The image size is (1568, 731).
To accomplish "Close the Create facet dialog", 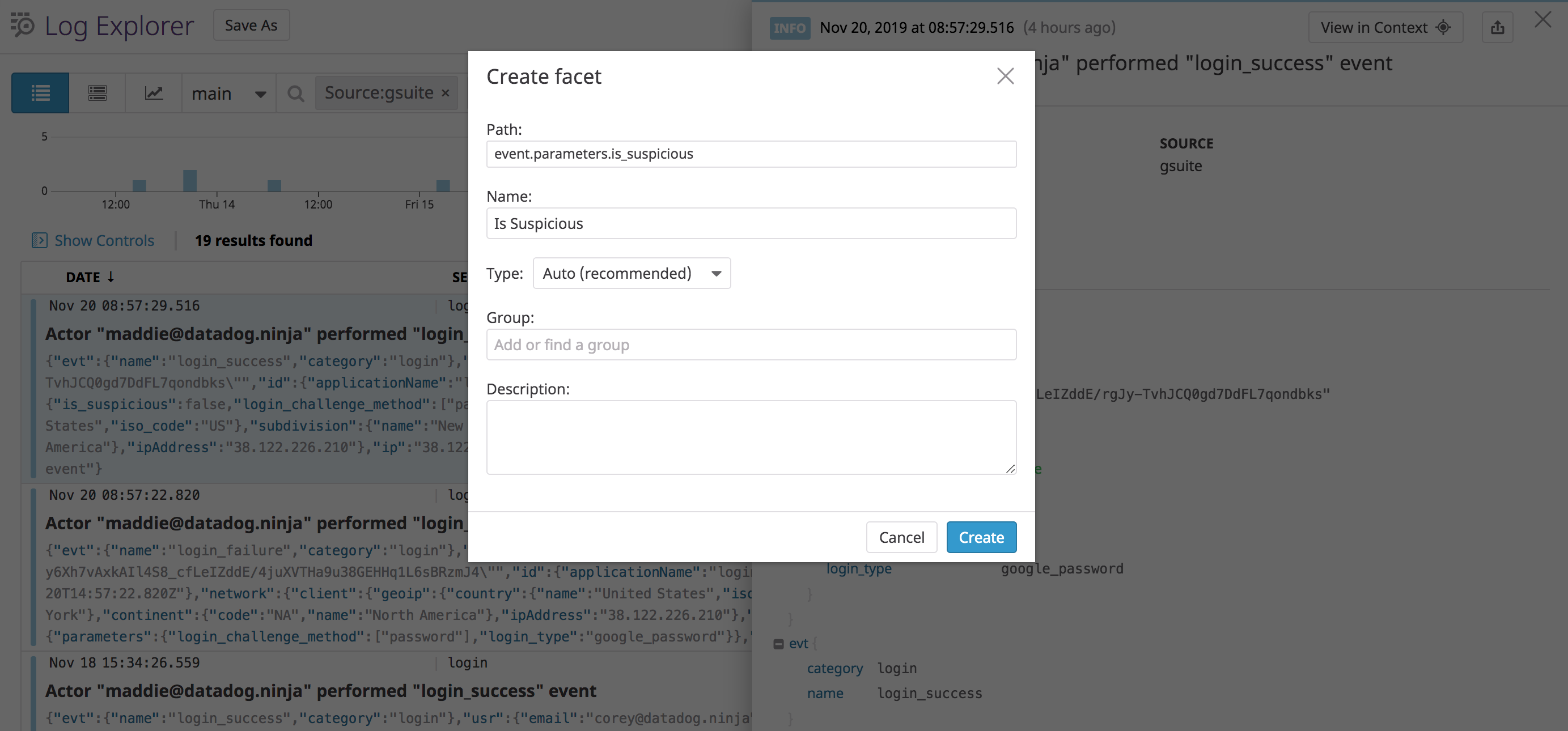I will pyautogui.click(x=1005, y=76).
